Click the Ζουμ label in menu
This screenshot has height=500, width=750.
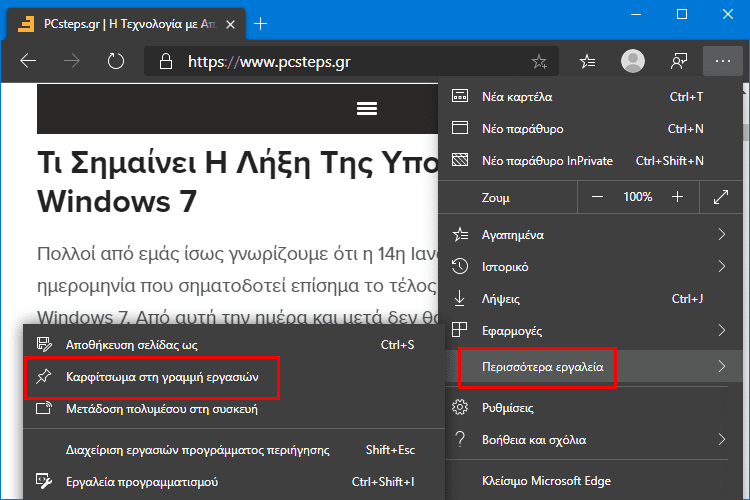pos(496,197)
